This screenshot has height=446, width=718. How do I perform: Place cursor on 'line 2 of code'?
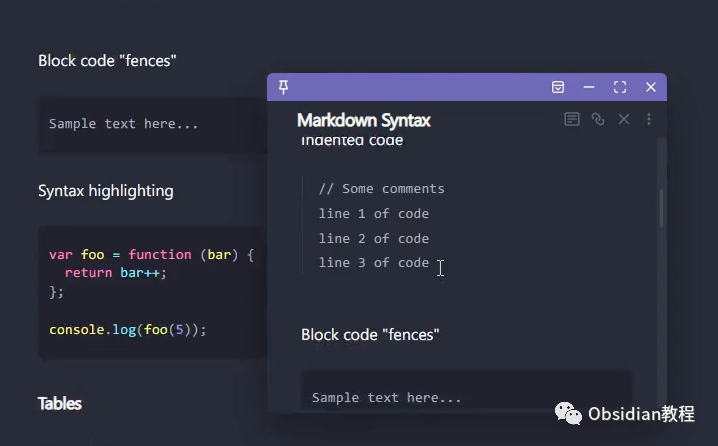coord(374,239)
